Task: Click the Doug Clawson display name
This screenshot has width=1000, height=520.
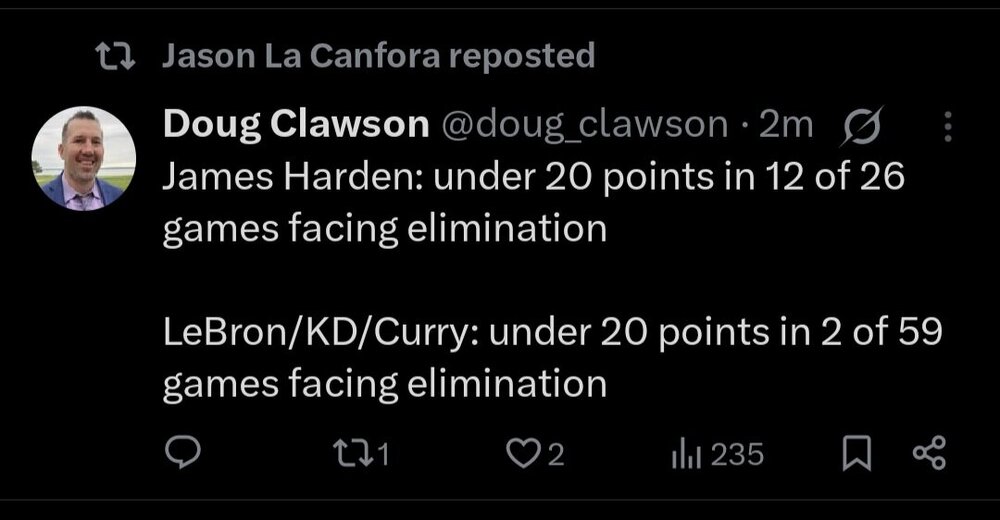Action: [x=295, y=124]
